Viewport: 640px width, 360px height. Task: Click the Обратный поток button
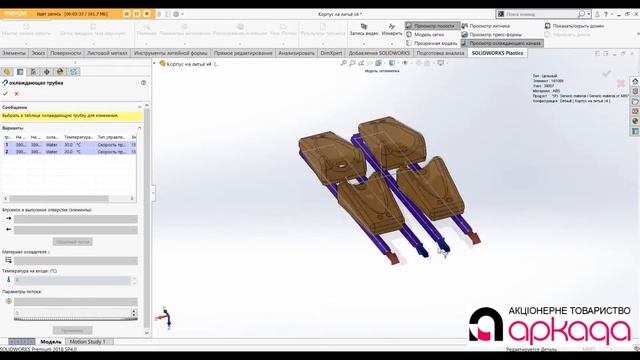tap(73, 242)
